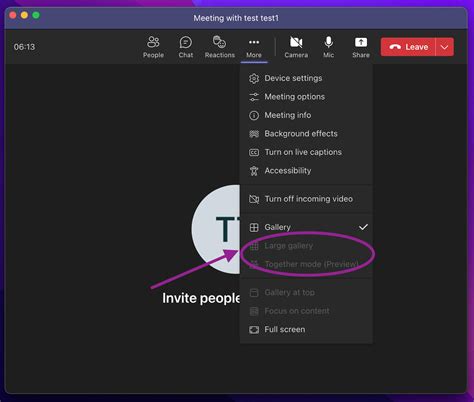Open Meeting options

point(306,97)
